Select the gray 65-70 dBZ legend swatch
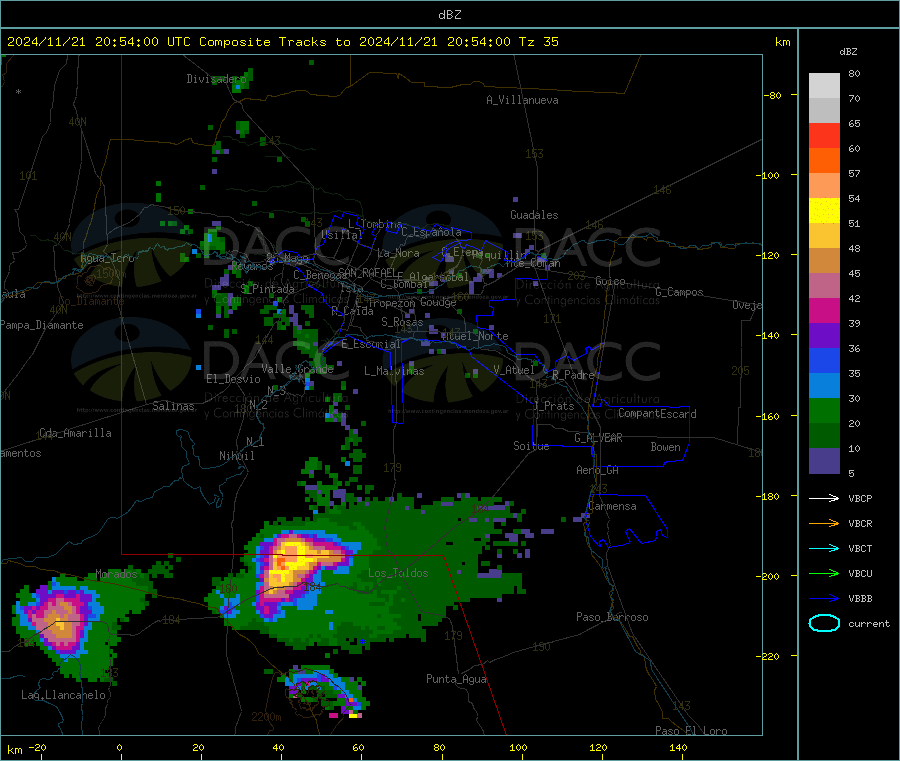Screen dimensions: 900x761 (824, 111)
